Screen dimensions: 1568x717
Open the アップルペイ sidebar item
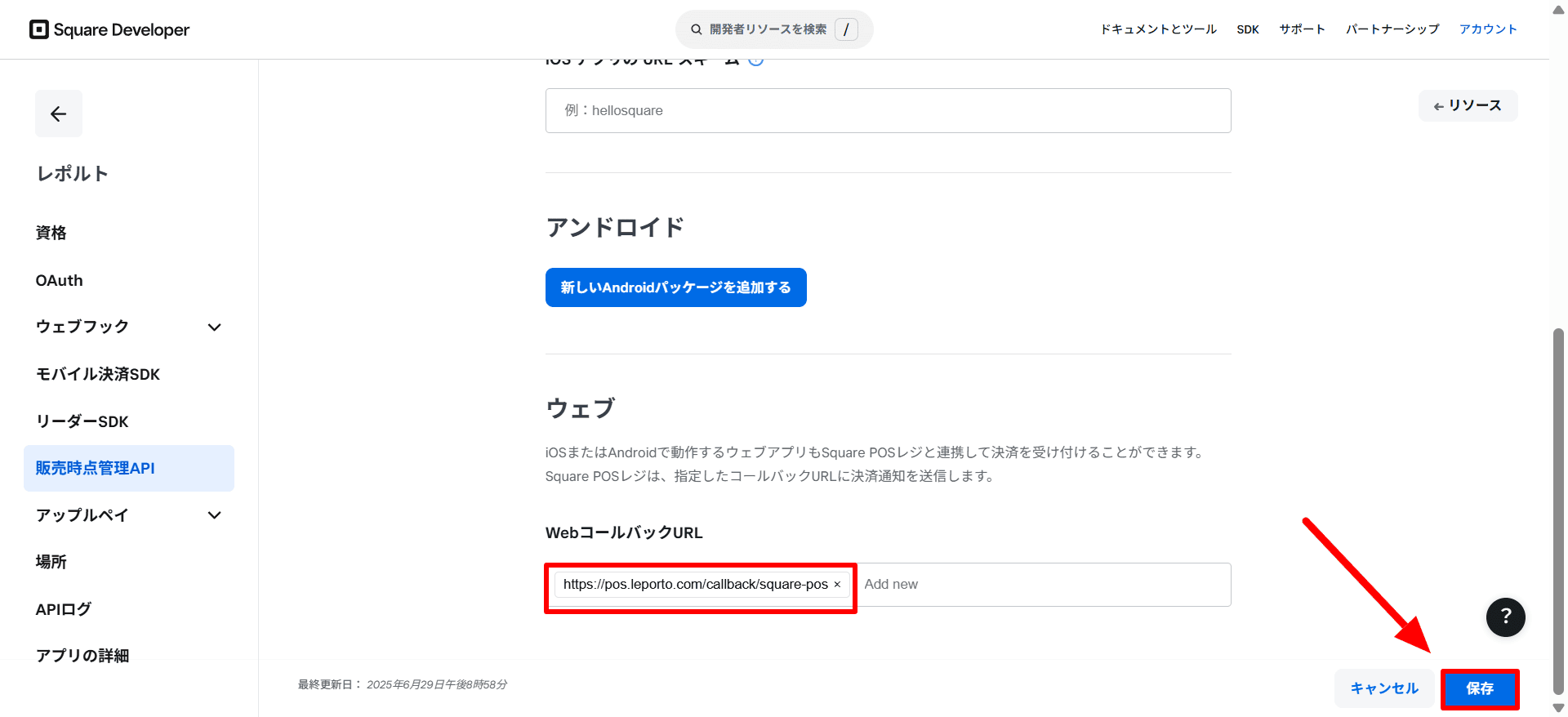pos(82,515)
